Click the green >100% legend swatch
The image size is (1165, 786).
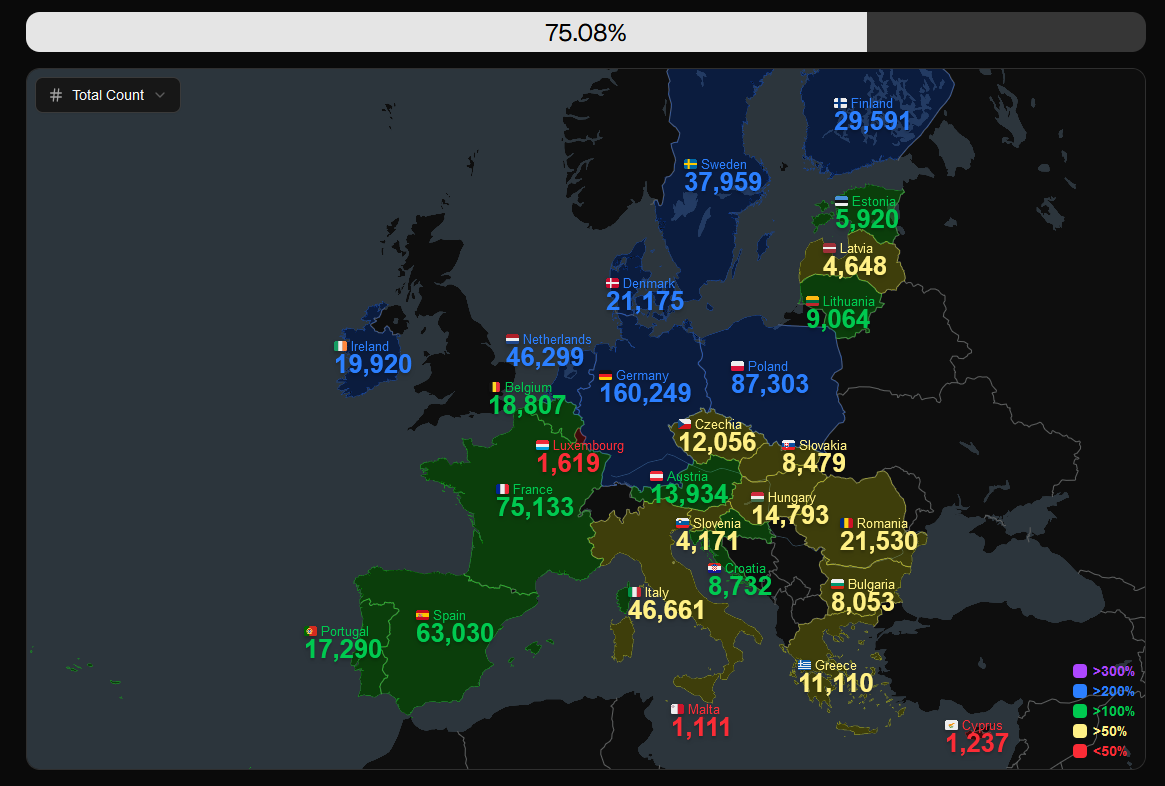tap(1080, 711)
